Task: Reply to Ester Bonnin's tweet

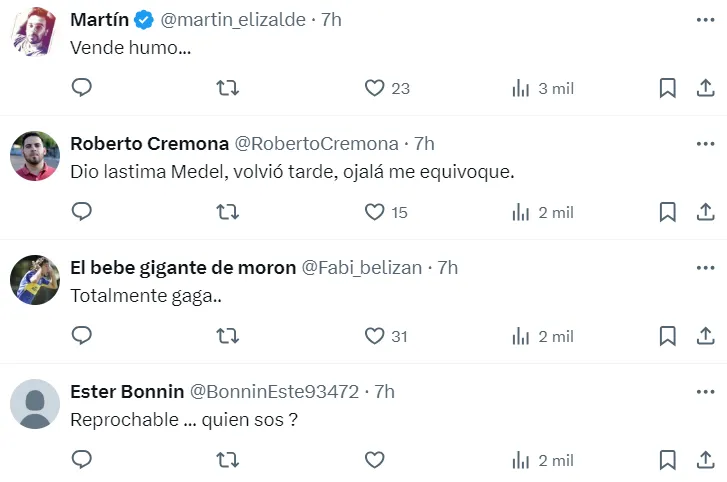Action: [82, 460]
